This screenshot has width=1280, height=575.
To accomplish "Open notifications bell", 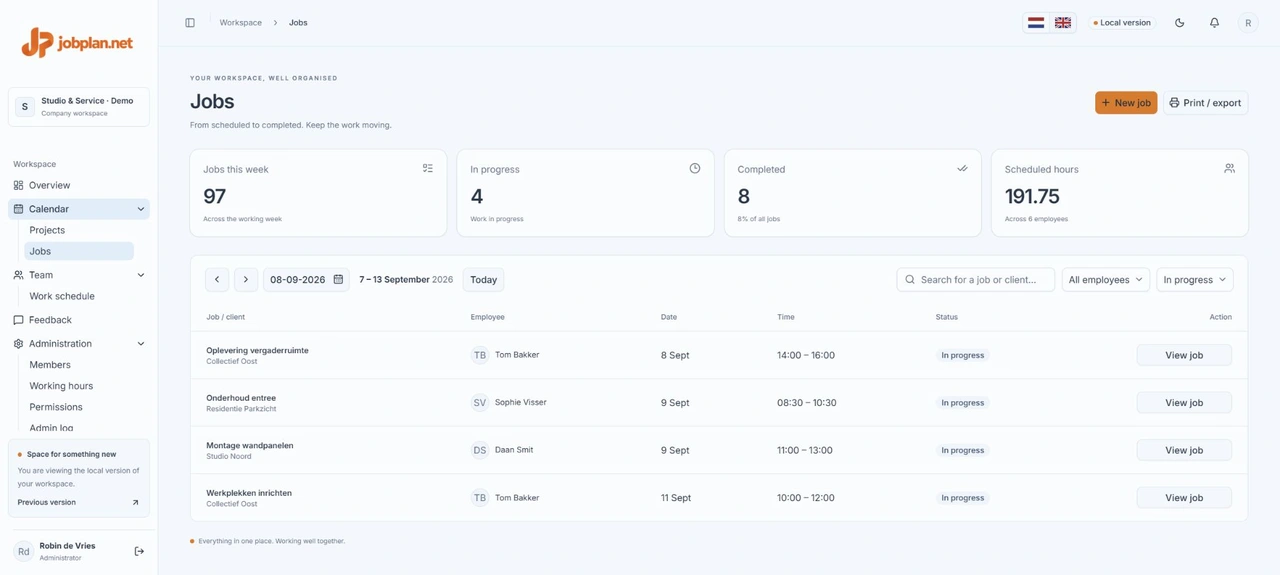I will (1214, 23).
